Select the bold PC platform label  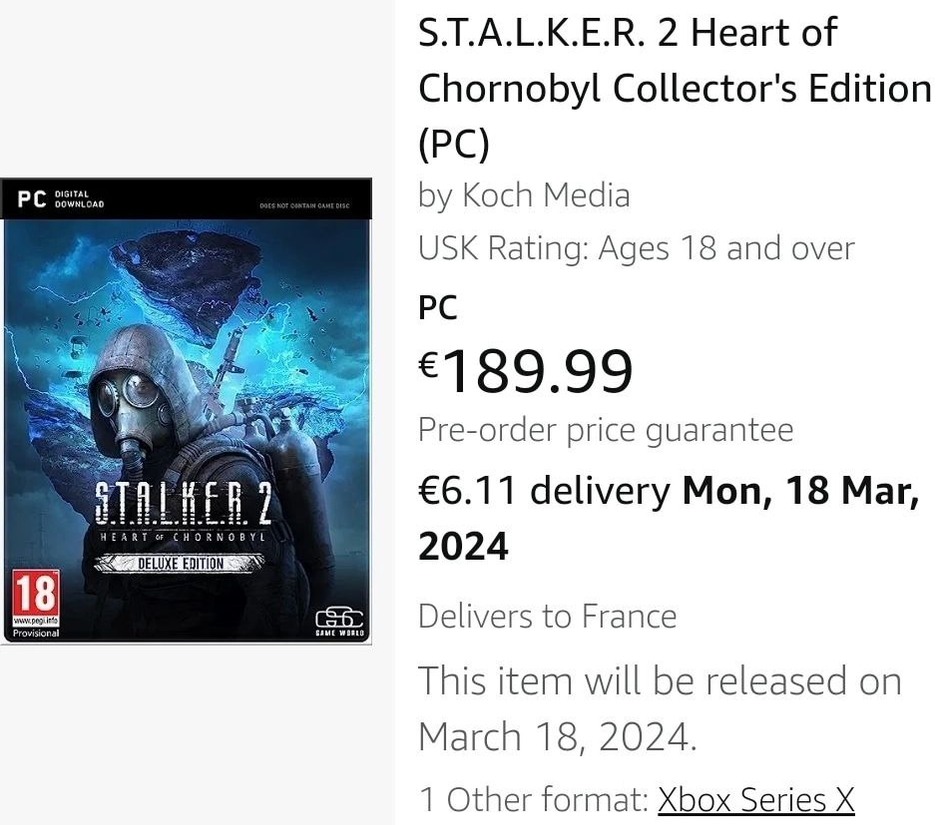pyautogui.click(x=437, y=308)
